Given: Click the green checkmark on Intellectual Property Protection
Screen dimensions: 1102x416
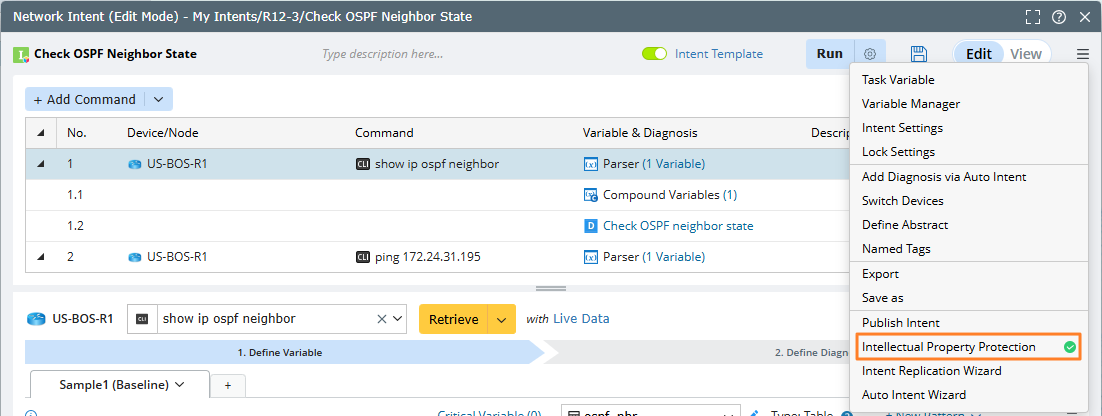Looking at the screenshot, I should tap(1069, 347).
